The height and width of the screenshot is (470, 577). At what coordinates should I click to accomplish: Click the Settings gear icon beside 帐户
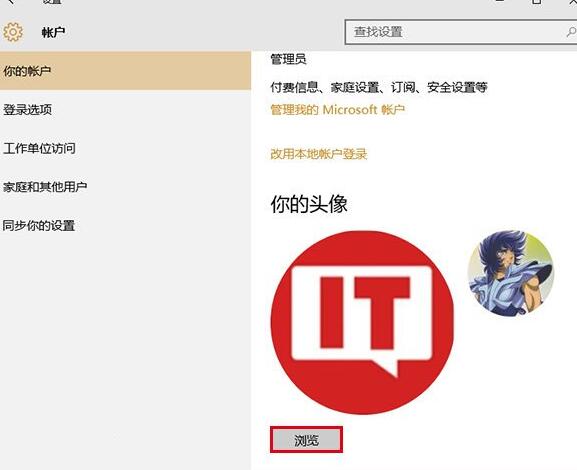click(13, 32)
